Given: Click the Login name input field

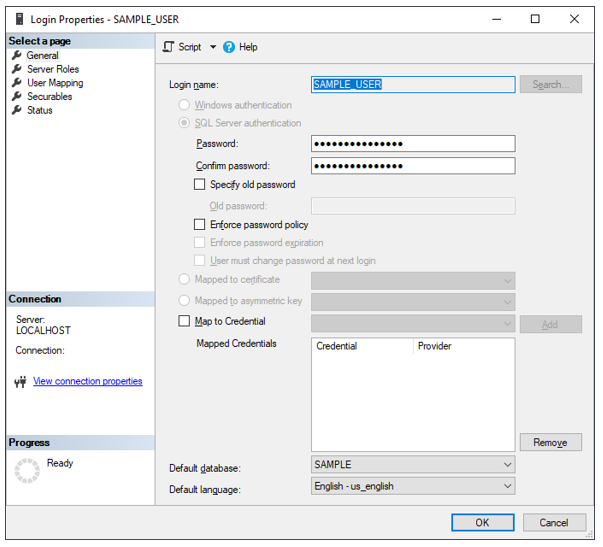Looking at the screenshot, I should tap(413, 84).
